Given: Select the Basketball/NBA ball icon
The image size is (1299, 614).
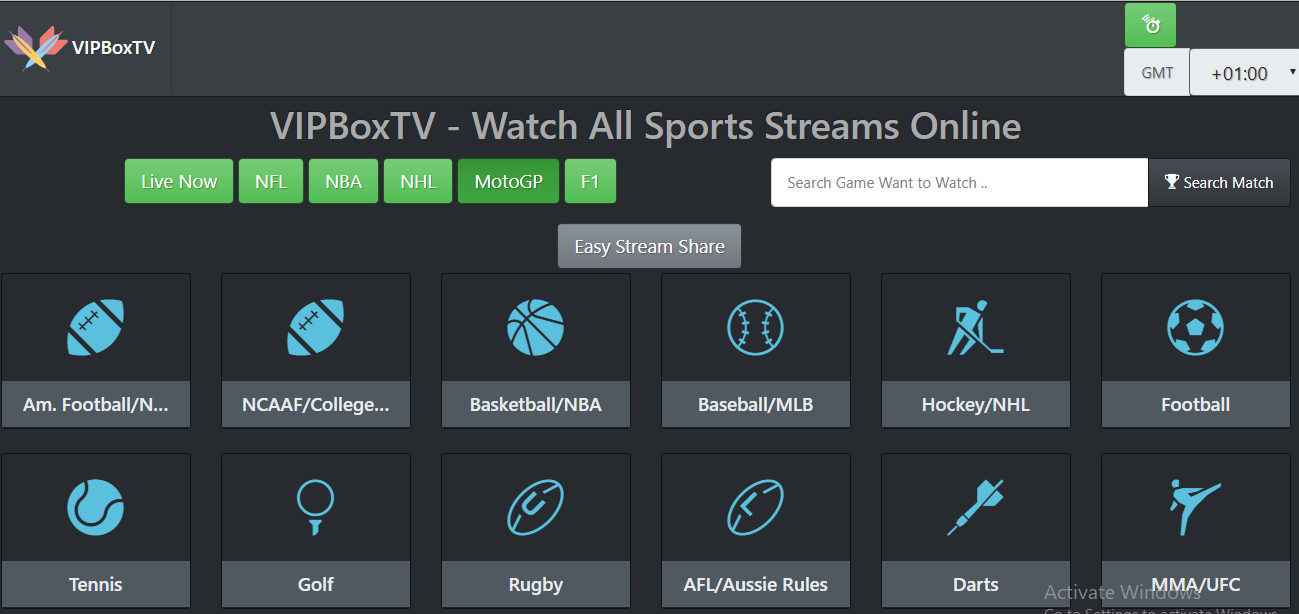Looking at the screenshot, I should click(536, 327).
